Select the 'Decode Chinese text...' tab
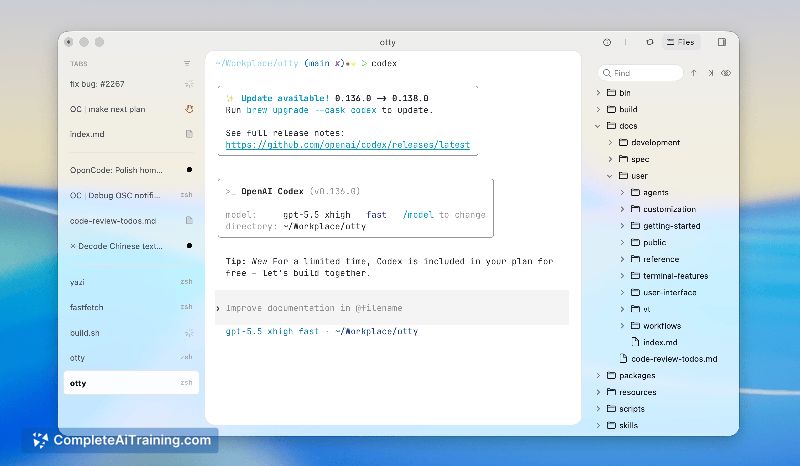The height and width of the screenshot is (466, 800). [x=131, y=246]
